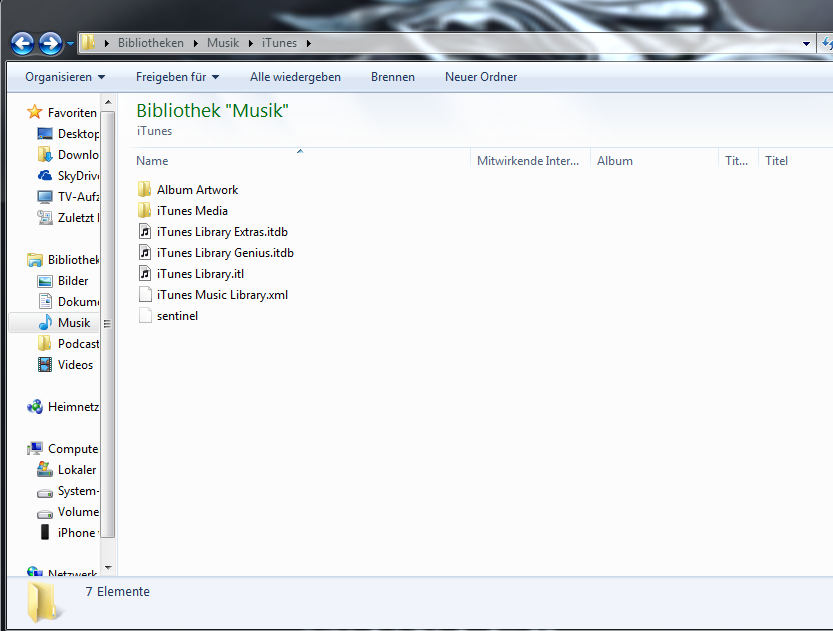The image size is (833, 631).
Task: Expand the arrow between Musik and iTunes
Action: click(251, 43)
